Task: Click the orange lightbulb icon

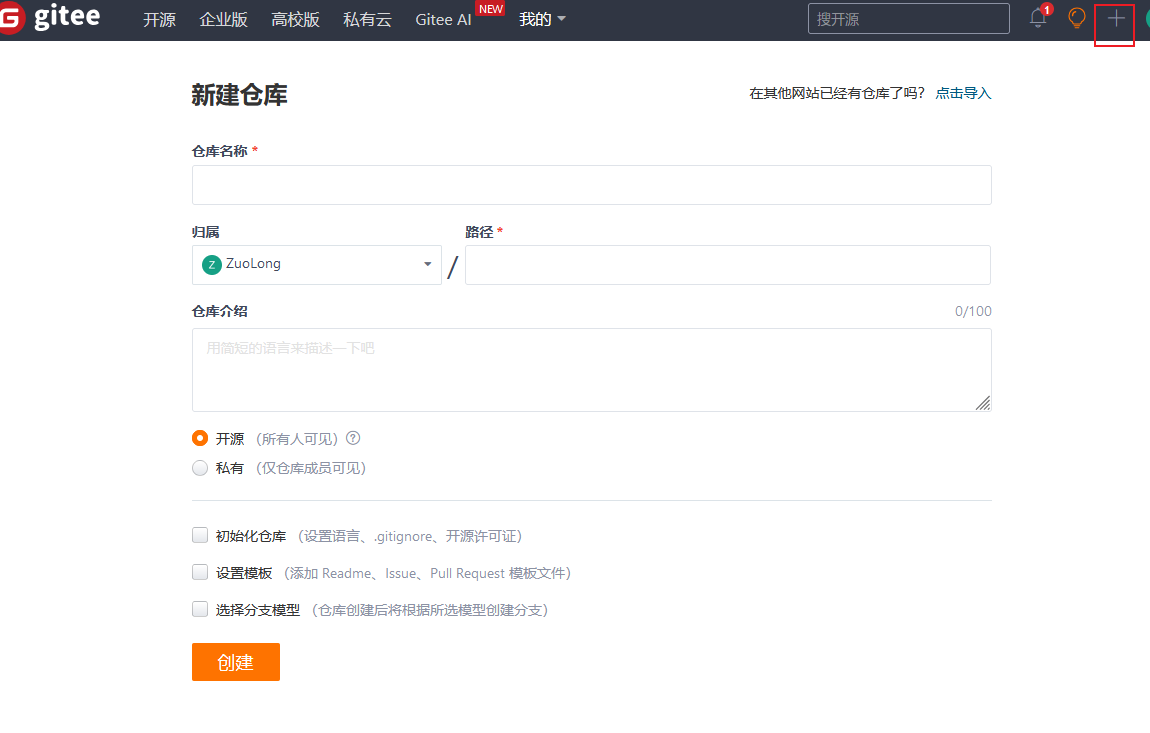Action: (x=1077, y=18)
